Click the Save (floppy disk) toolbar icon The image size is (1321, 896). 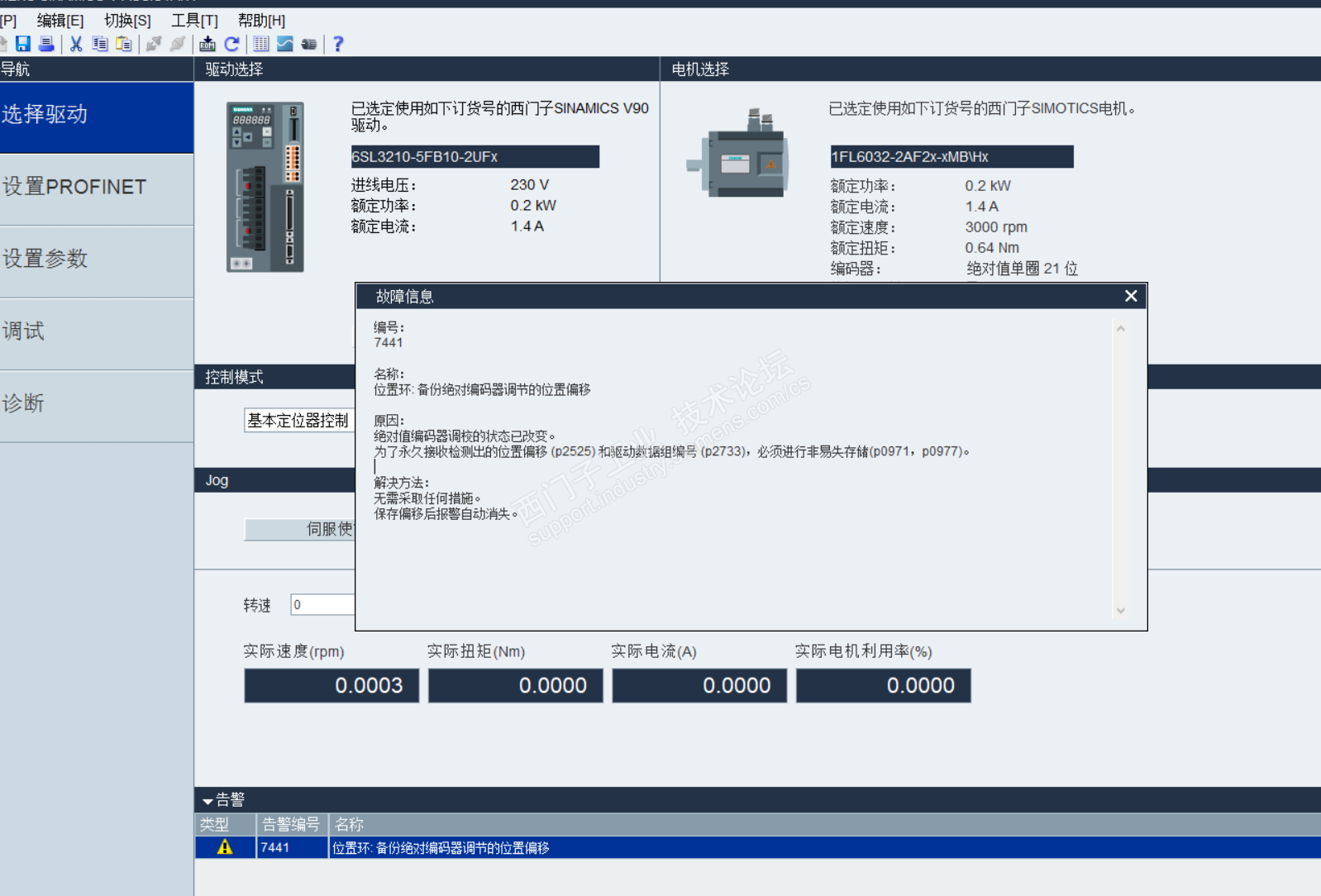tap(23, 44)
